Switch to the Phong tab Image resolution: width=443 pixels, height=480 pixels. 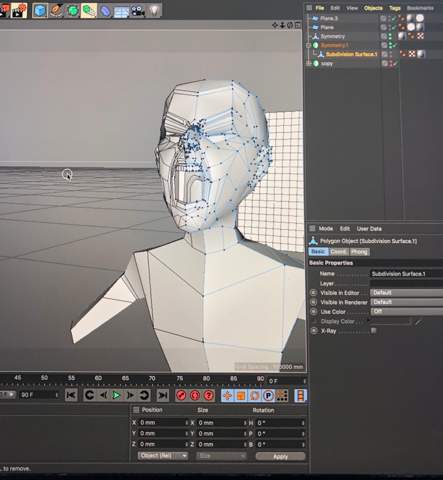(359, 252)
